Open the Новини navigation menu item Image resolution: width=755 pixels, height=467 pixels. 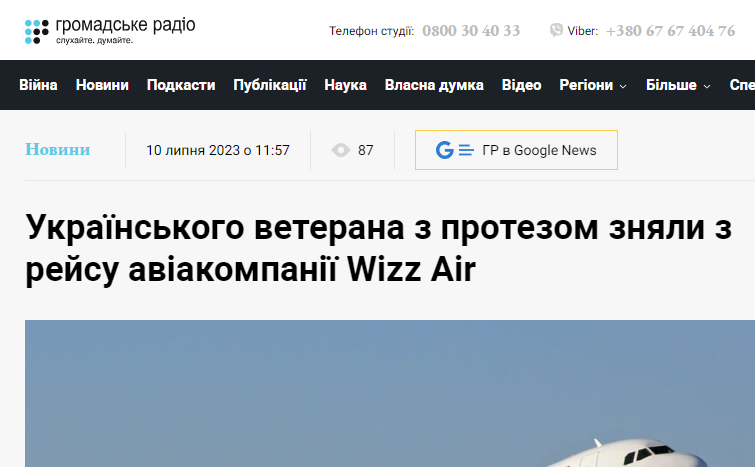(102, 85)
